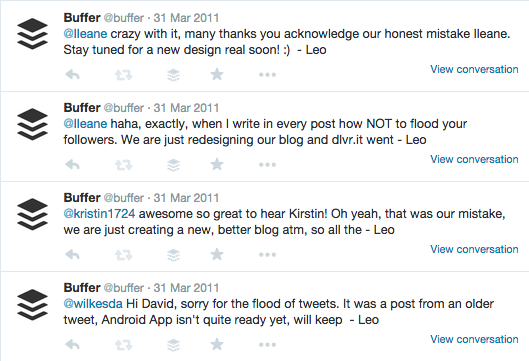View conversation for the @wilkesda tweet
The height and width of the screenshot is (361, 529).
[x=474, y=339]
